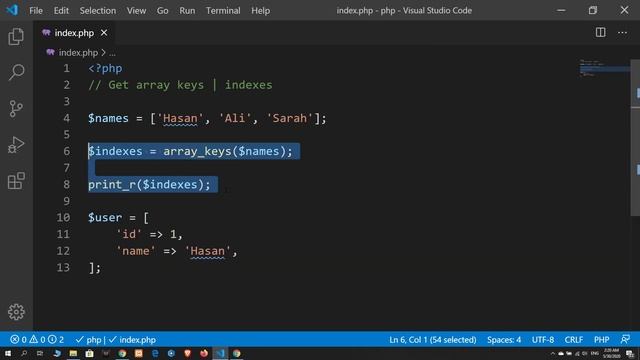Click the Split Editor Right icon
The width and height of the screenshot is (640, 360).
pyautogui.click(x=600, y=32)
